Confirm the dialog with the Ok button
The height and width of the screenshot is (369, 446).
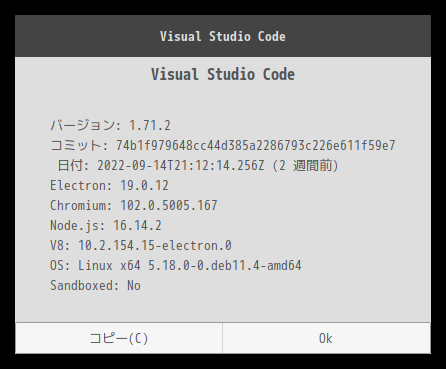(326, 338)
